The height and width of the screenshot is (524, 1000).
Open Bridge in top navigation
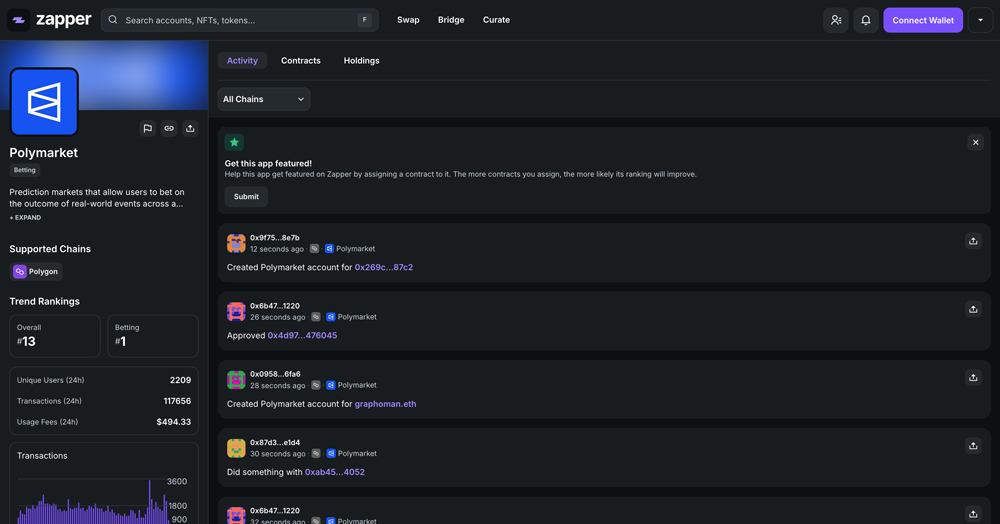coord(451,20)
